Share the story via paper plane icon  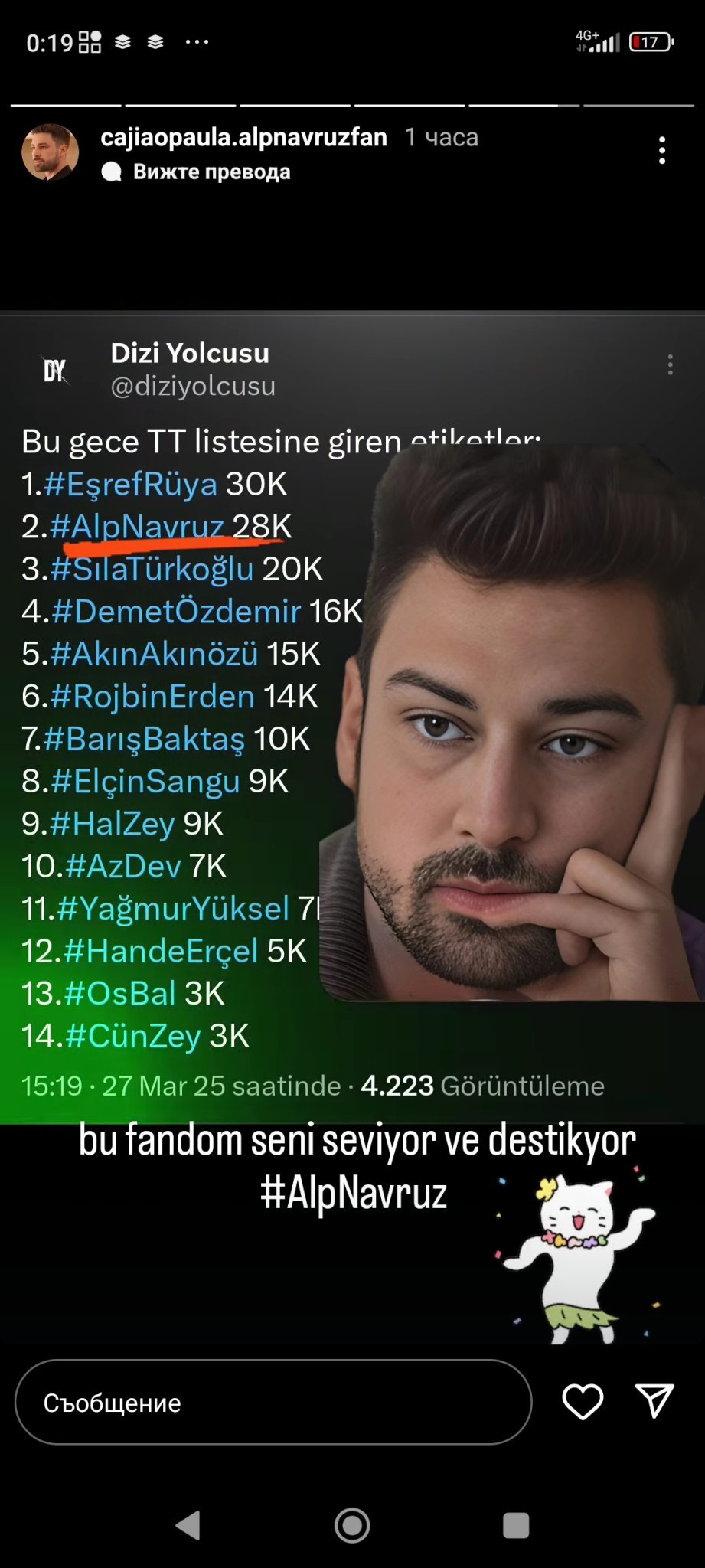[654, 1400]
